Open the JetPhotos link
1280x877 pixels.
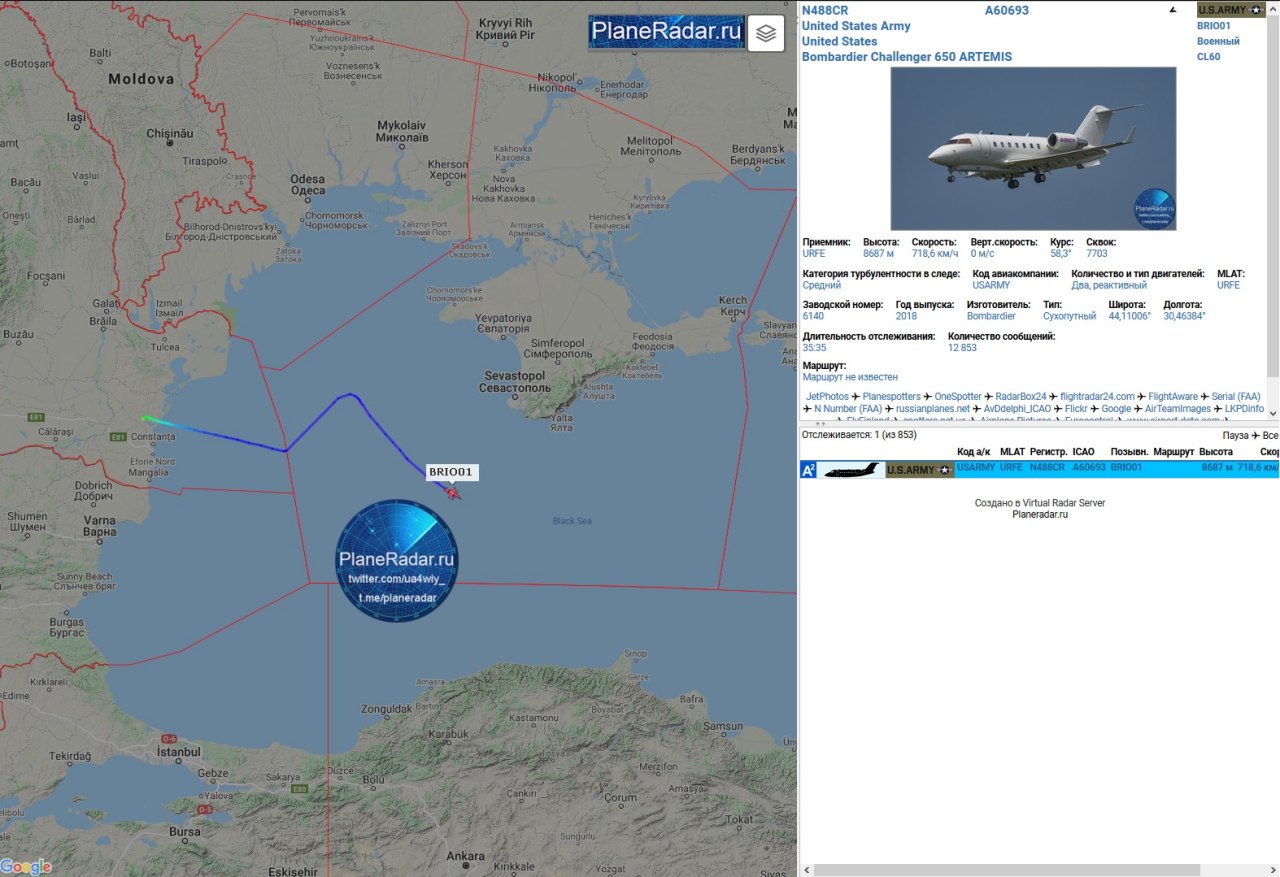pyautogui.click(x=827, y=397)
